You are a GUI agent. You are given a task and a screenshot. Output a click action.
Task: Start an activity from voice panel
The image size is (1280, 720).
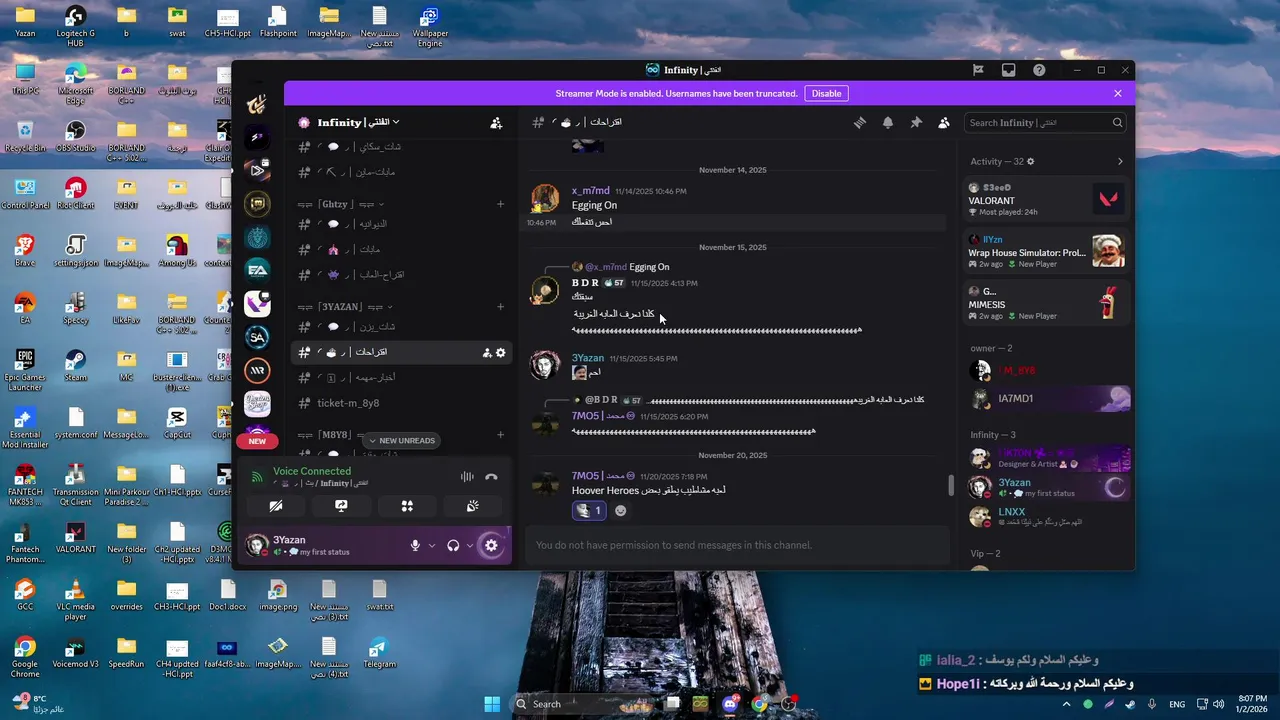point(407,506)
